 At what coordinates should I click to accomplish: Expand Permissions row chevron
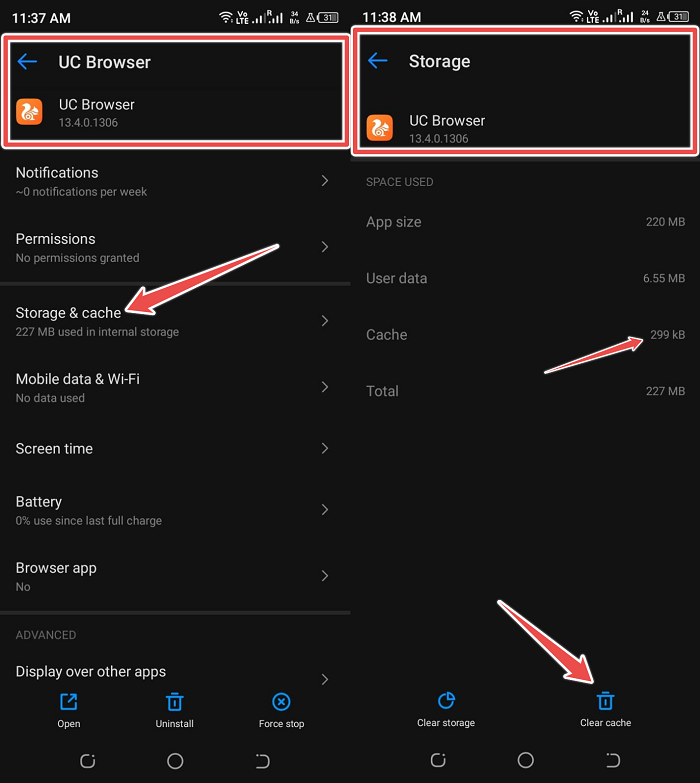(x=325, y=247)
